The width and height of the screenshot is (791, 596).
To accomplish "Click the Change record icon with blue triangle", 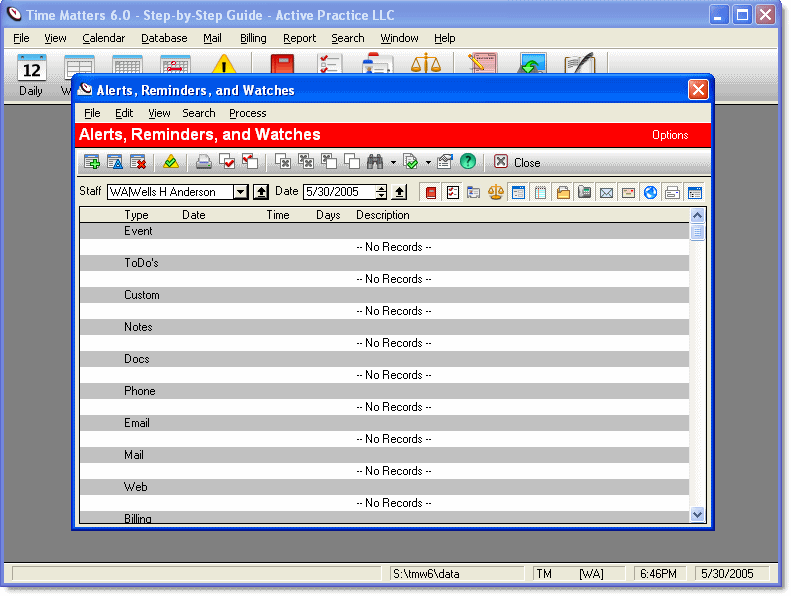I will (115, 162).
